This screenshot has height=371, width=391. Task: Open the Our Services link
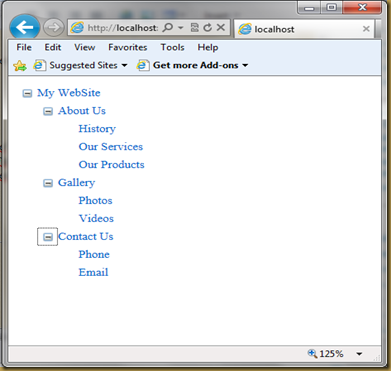click(111, 147)
